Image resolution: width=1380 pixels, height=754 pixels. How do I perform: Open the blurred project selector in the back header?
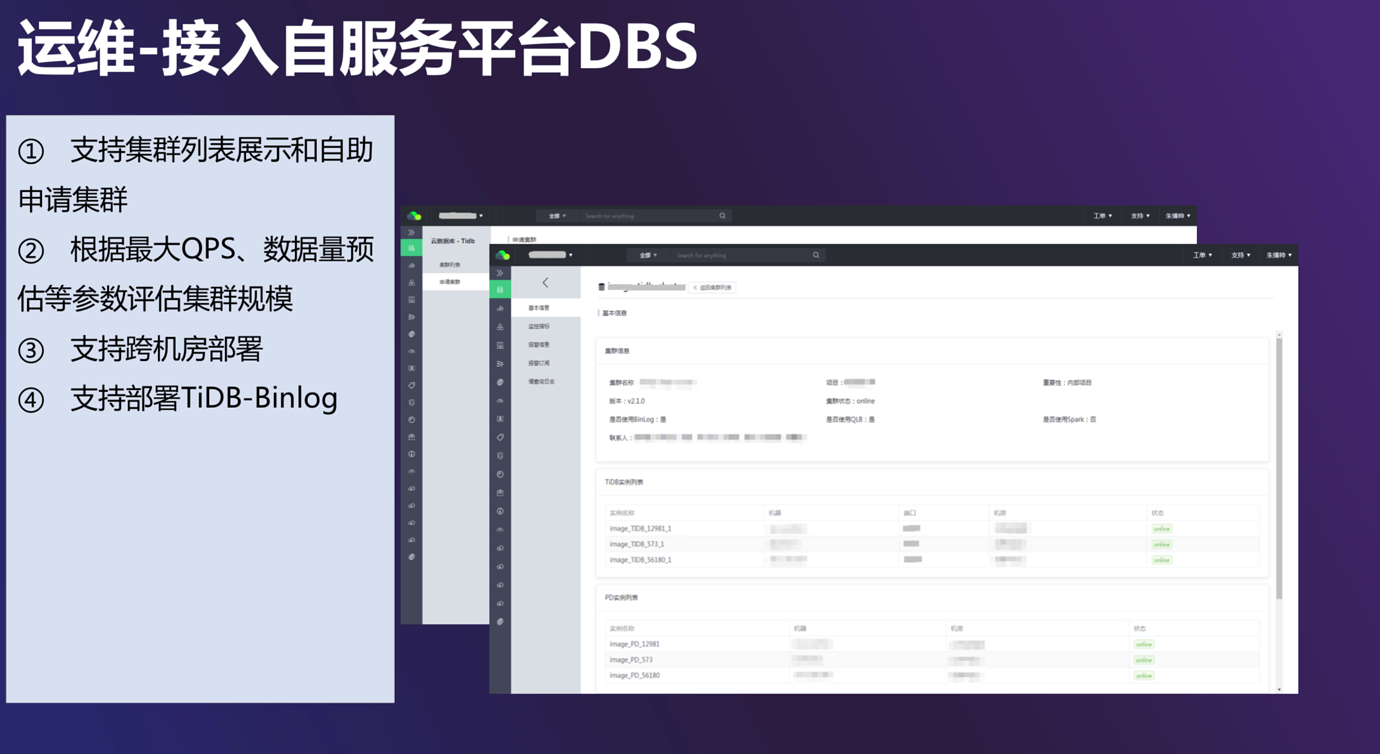tap(460, 216)
